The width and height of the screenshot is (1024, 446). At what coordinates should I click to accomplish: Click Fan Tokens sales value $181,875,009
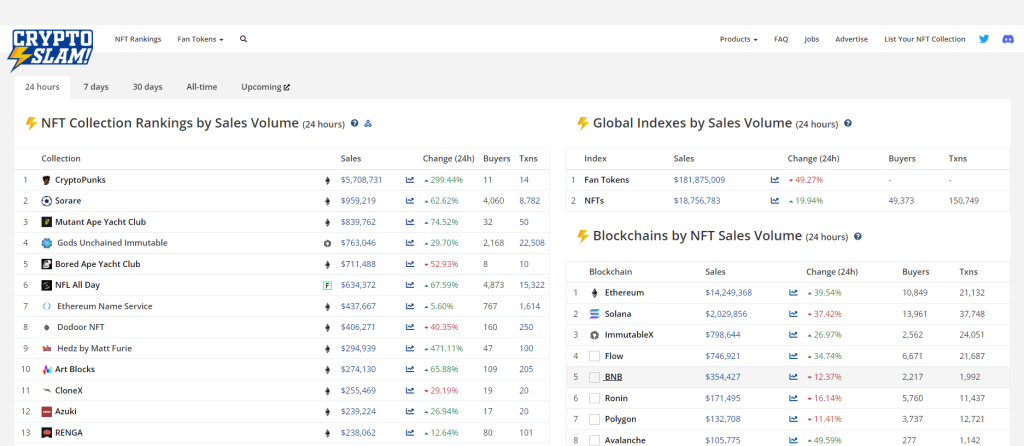coord(699,180)
